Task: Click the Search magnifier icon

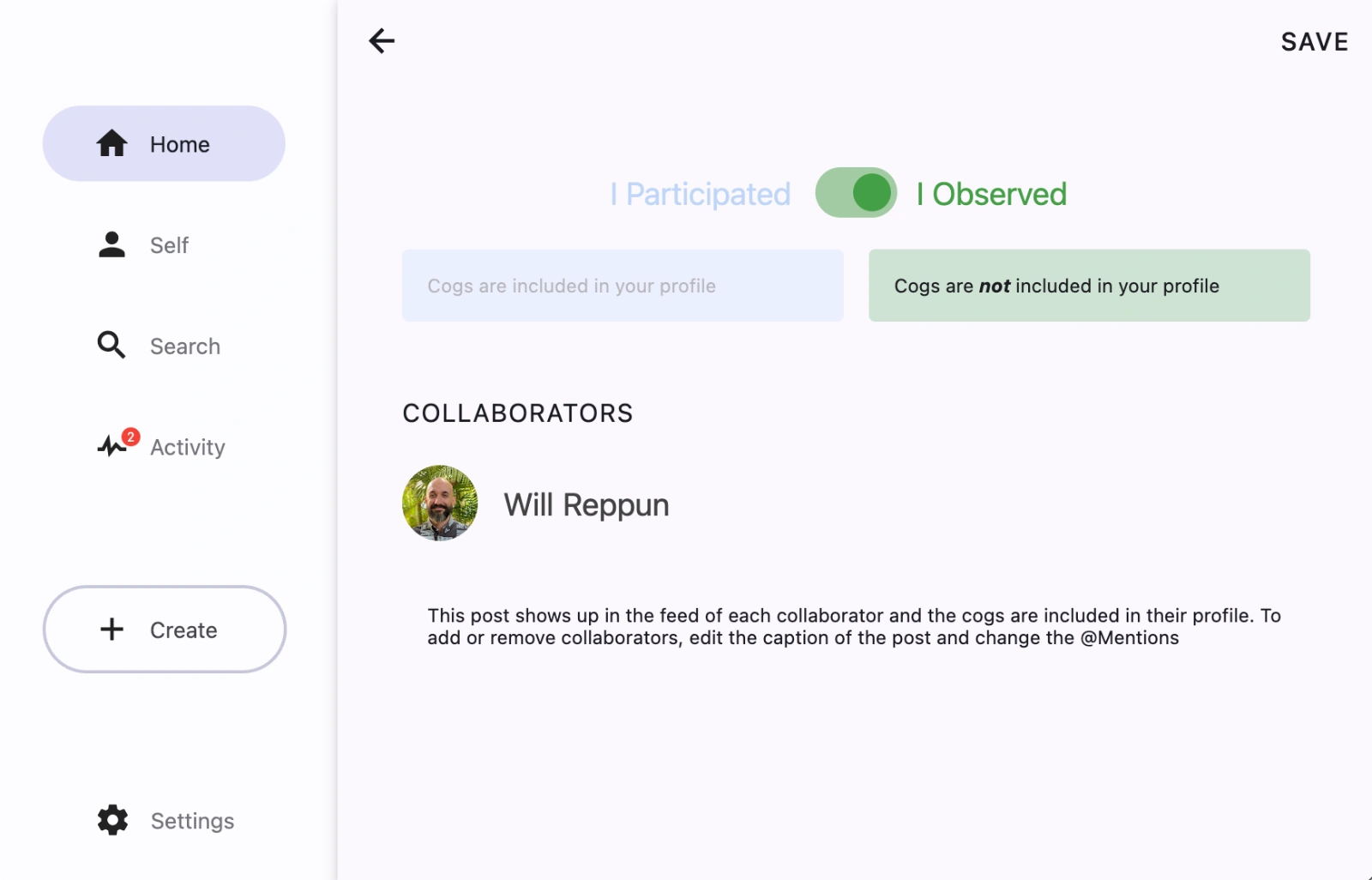Action: pos(111,346)
